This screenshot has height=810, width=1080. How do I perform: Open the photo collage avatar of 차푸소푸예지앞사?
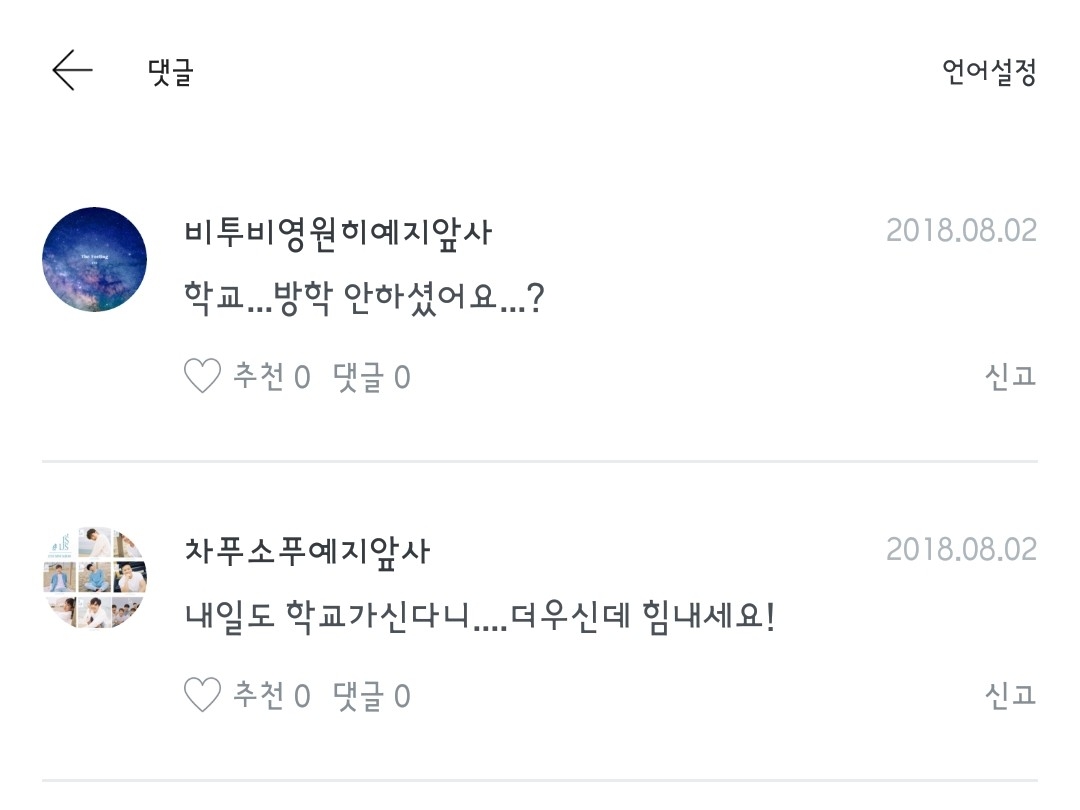tap(95, 578)
